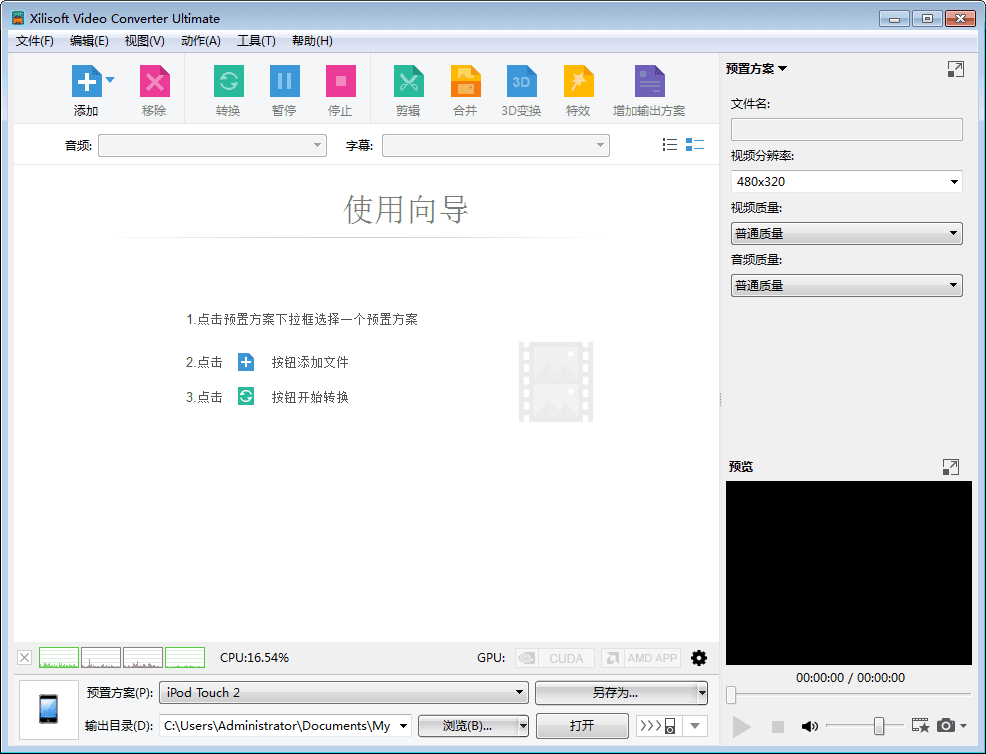Click the iPod Touch device profile thumbnail
986x754 pixels.
coord(49,709)
